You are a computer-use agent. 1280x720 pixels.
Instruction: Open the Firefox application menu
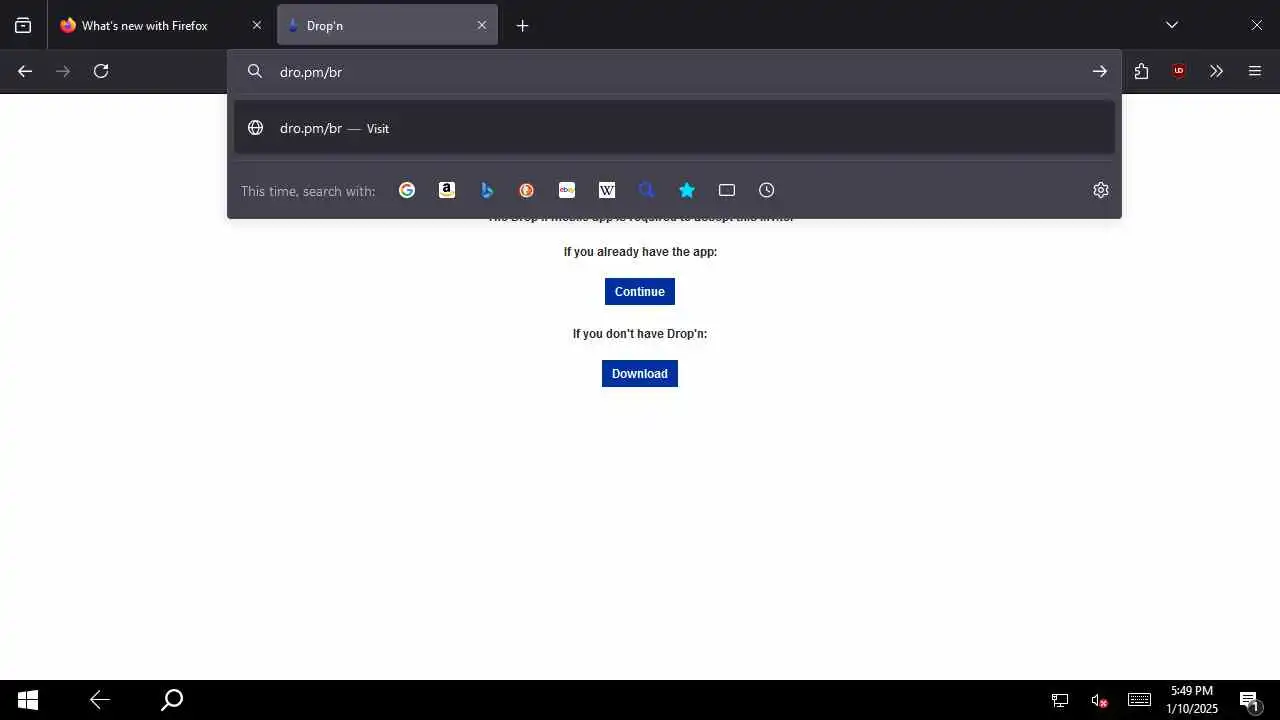point(1255,71)
